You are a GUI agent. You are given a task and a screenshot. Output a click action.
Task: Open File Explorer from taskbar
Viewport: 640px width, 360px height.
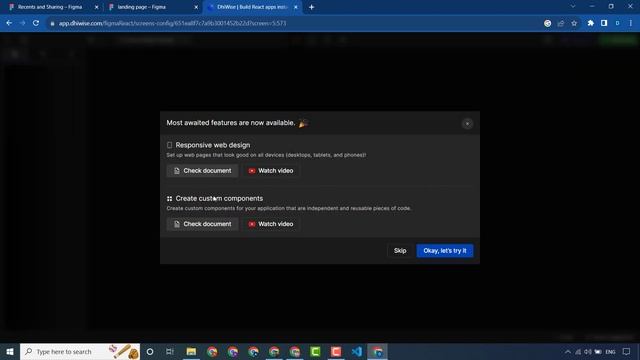pos(191,351)
